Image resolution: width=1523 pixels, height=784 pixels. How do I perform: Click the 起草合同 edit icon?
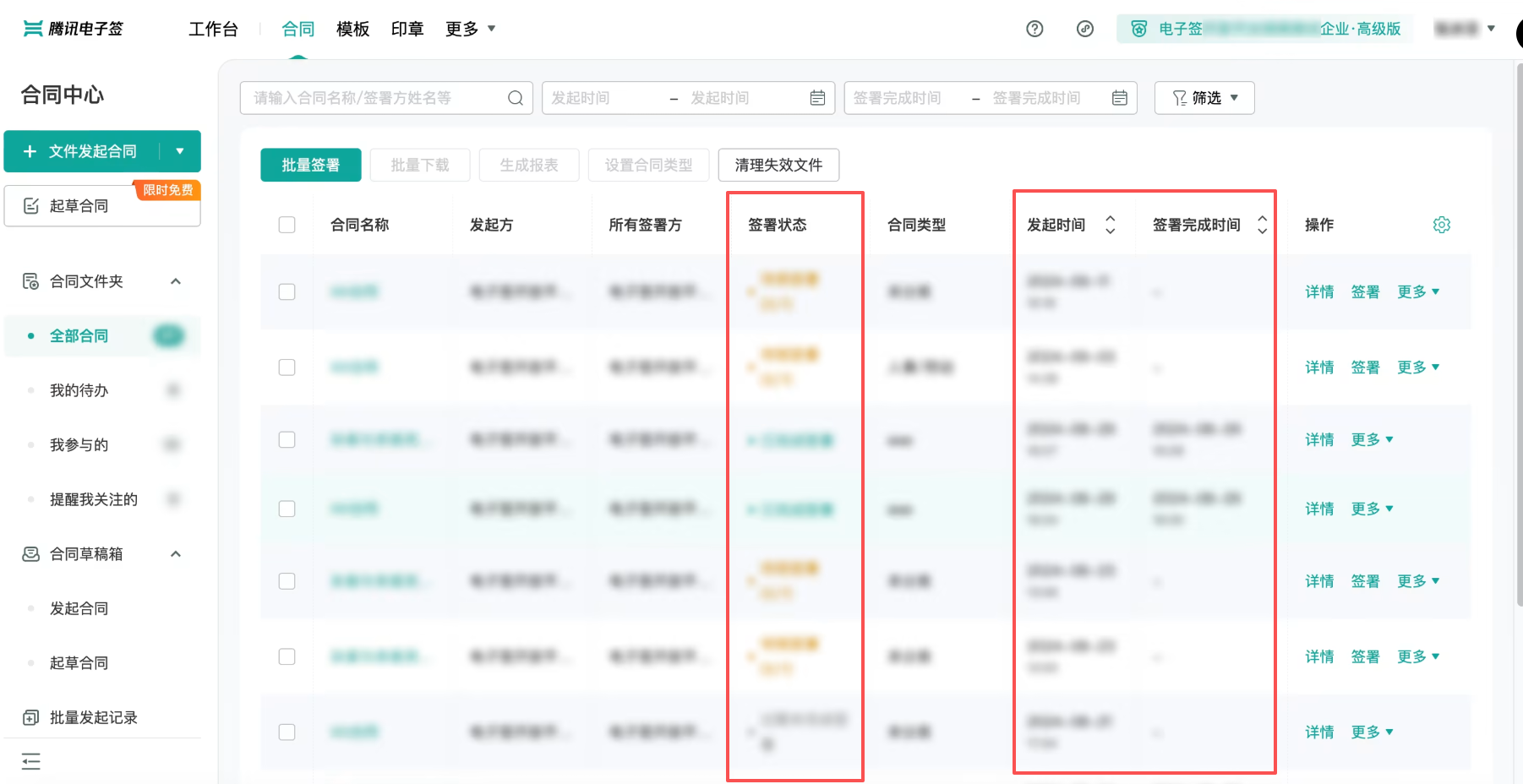click(31, 206)
